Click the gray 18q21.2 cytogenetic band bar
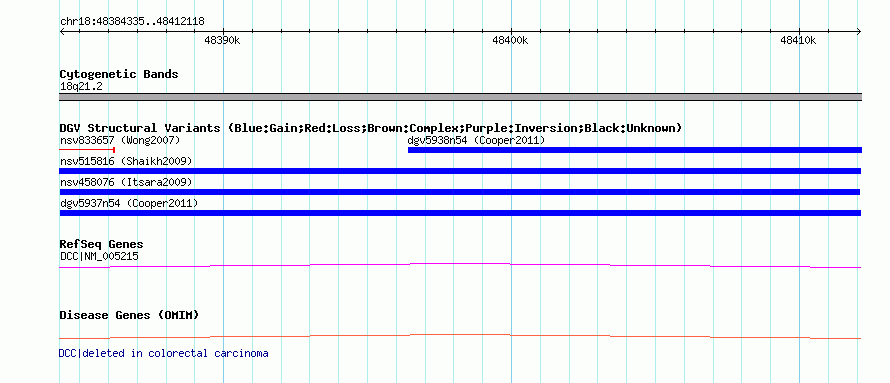 [x=460, y=97]
